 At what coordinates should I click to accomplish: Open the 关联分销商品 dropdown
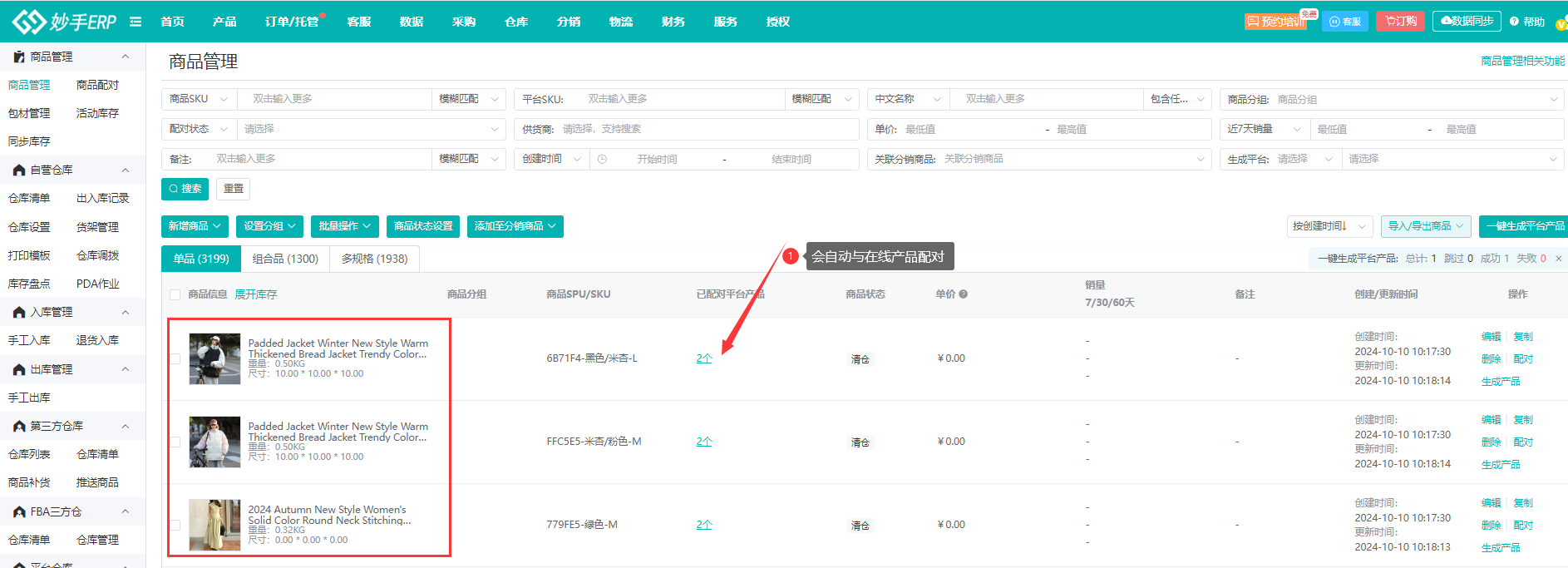[x=1073, y=159]
